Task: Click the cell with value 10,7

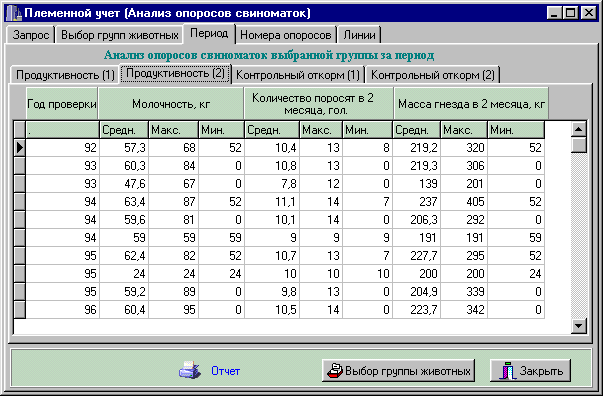Action: point(272,256)
